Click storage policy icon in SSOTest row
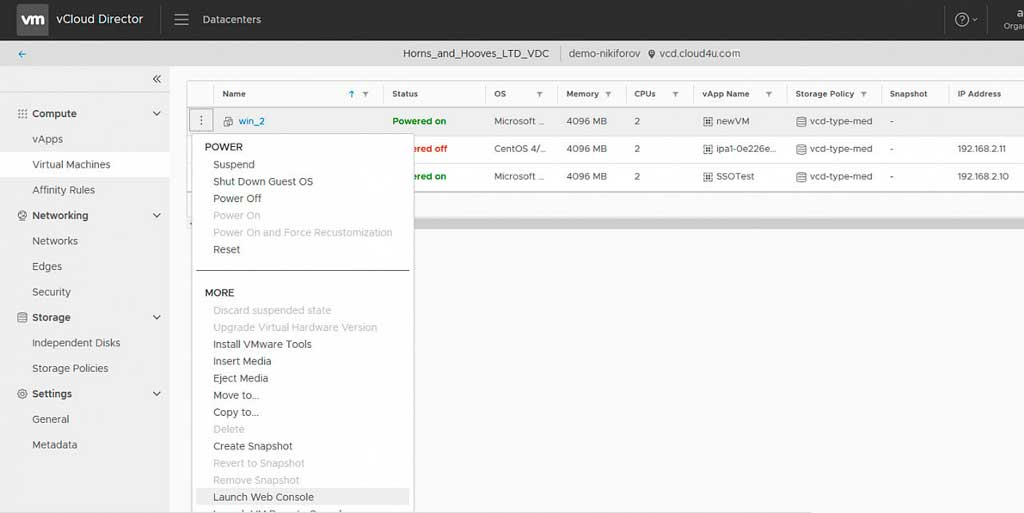Viewport: 1024px width, 513px height. click(x=801, y=176)
